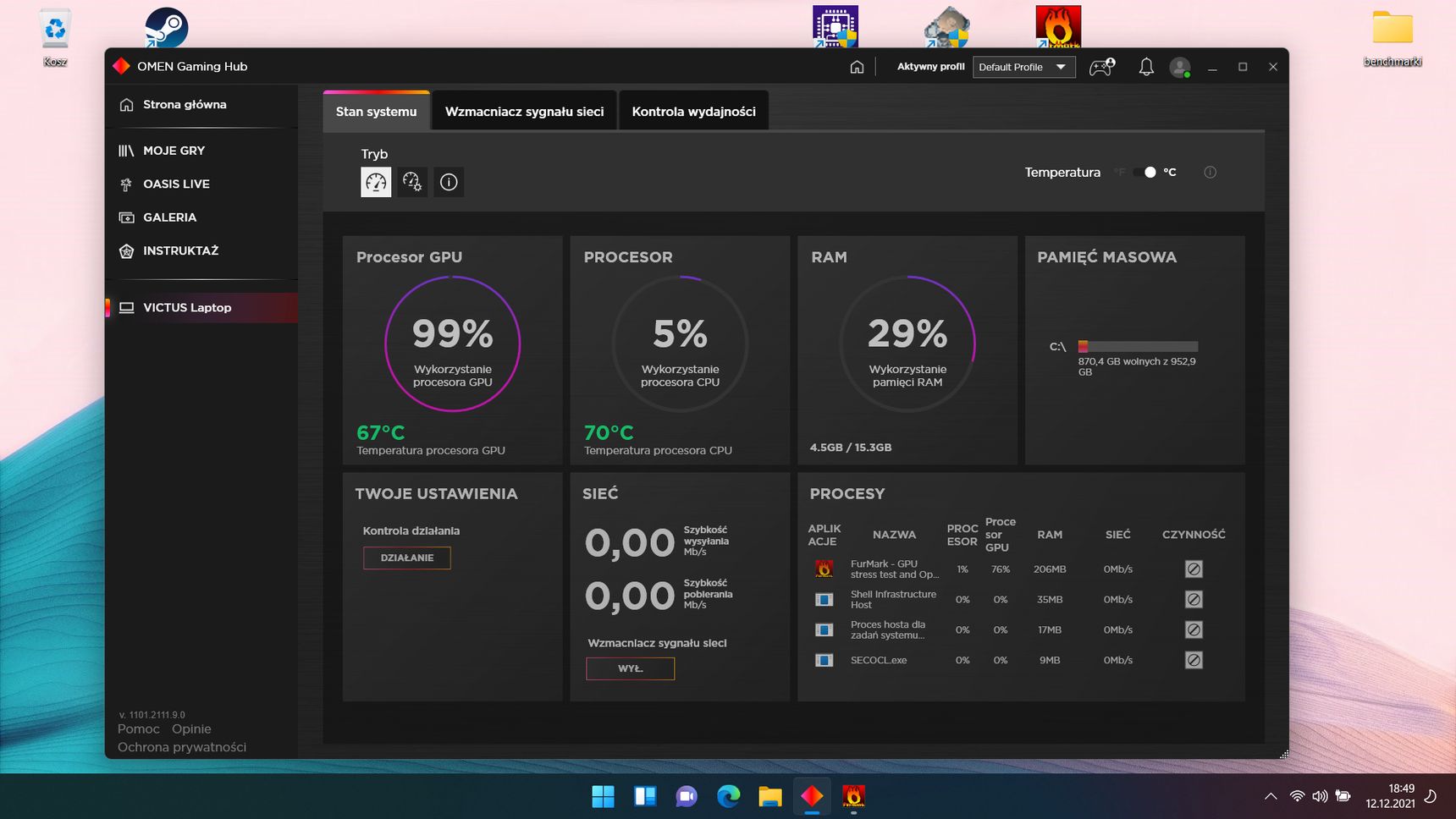The width and height of the screenshot is (1456, 819).
Task: Open benchmarki folder on desktop
Action: point(1393,38)
